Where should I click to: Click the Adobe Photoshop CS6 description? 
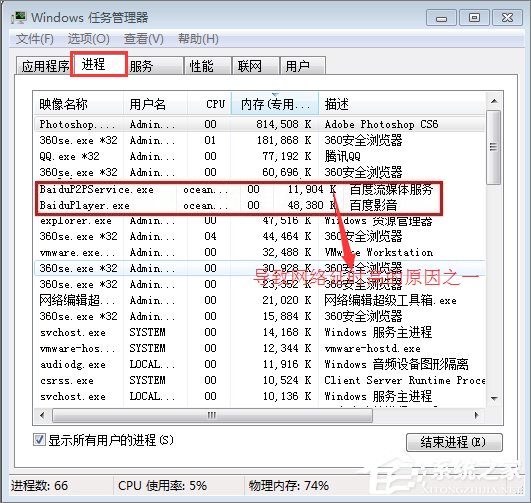tap(381, 124)
